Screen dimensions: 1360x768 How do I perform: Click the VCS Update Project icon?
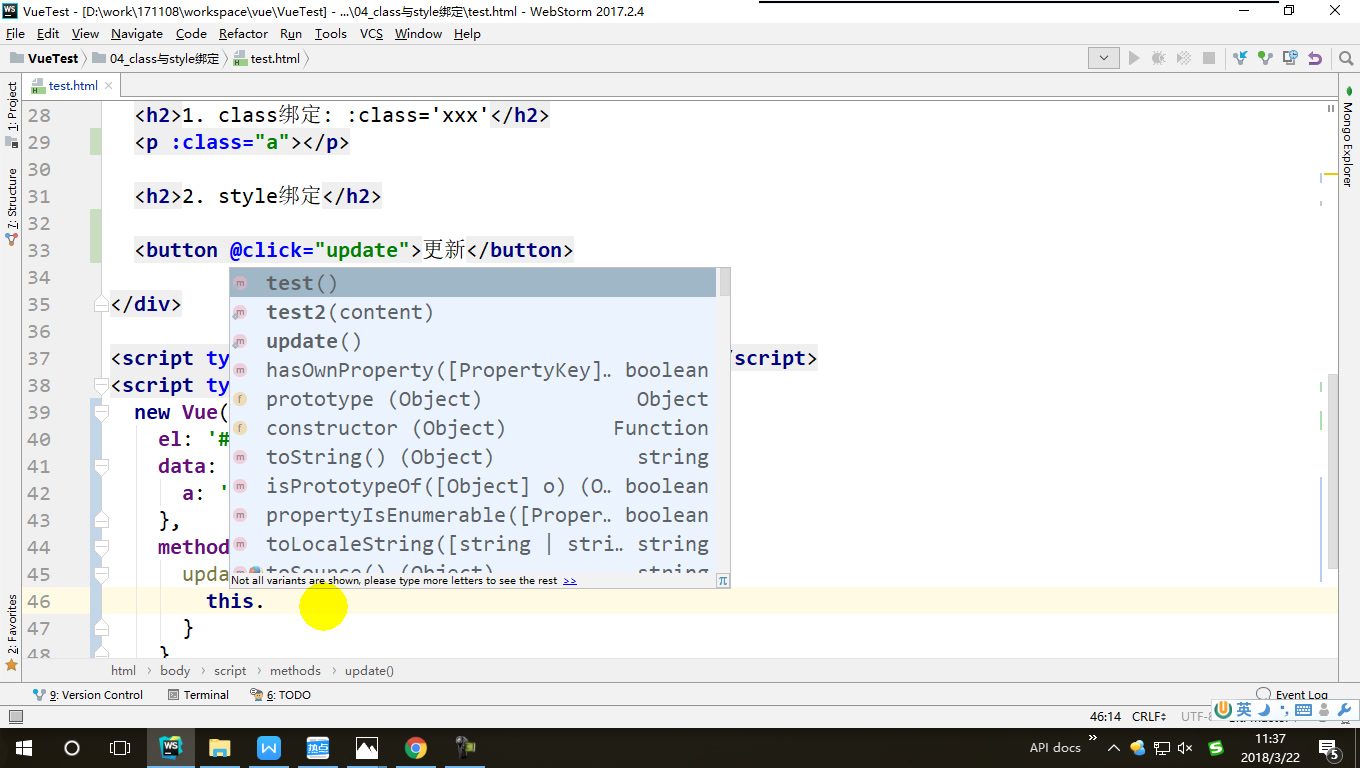[x=1240, y=59]
